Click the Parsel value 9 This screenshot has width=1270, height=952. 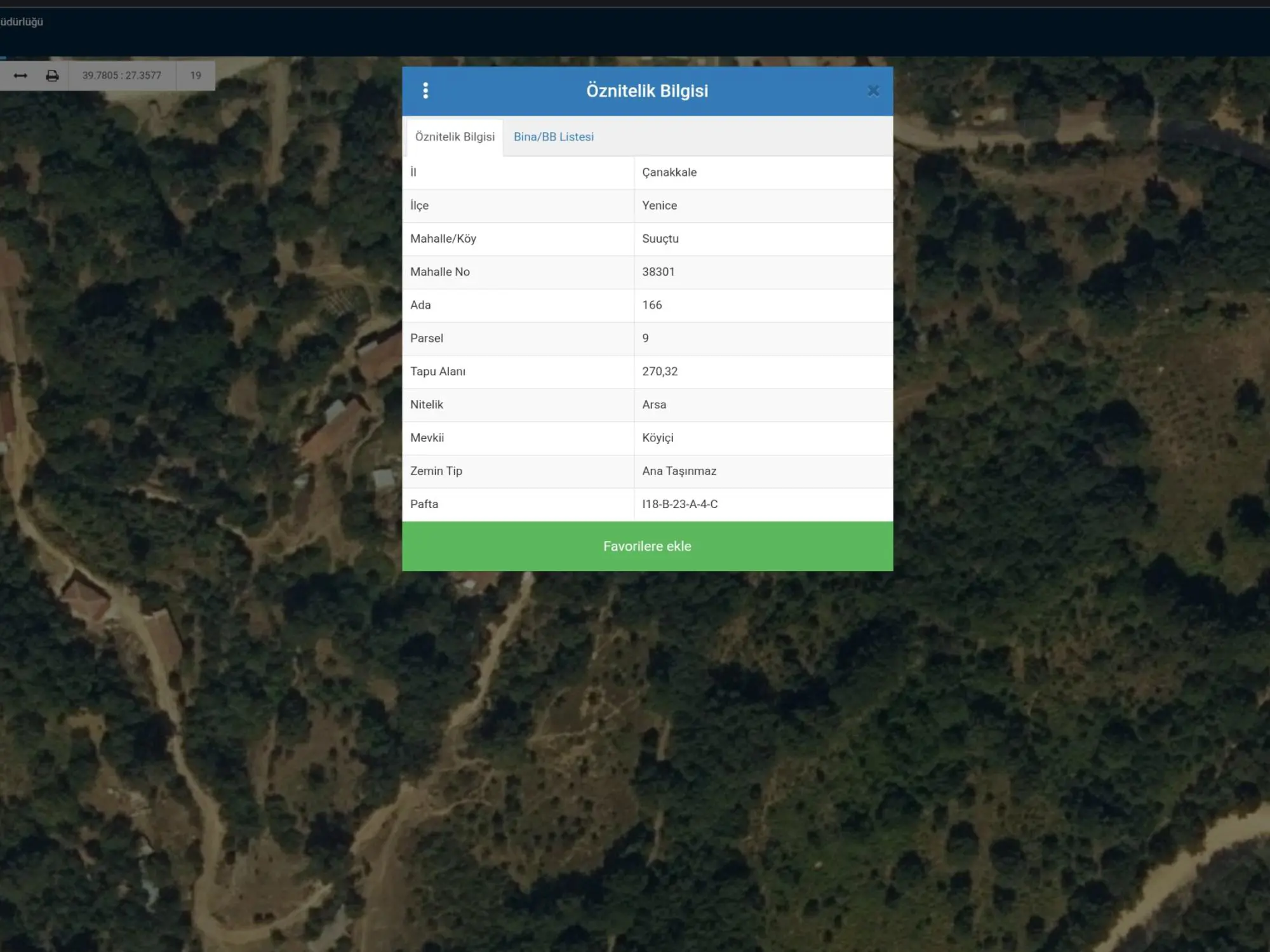pyautogui.click(x=645, y=338)
